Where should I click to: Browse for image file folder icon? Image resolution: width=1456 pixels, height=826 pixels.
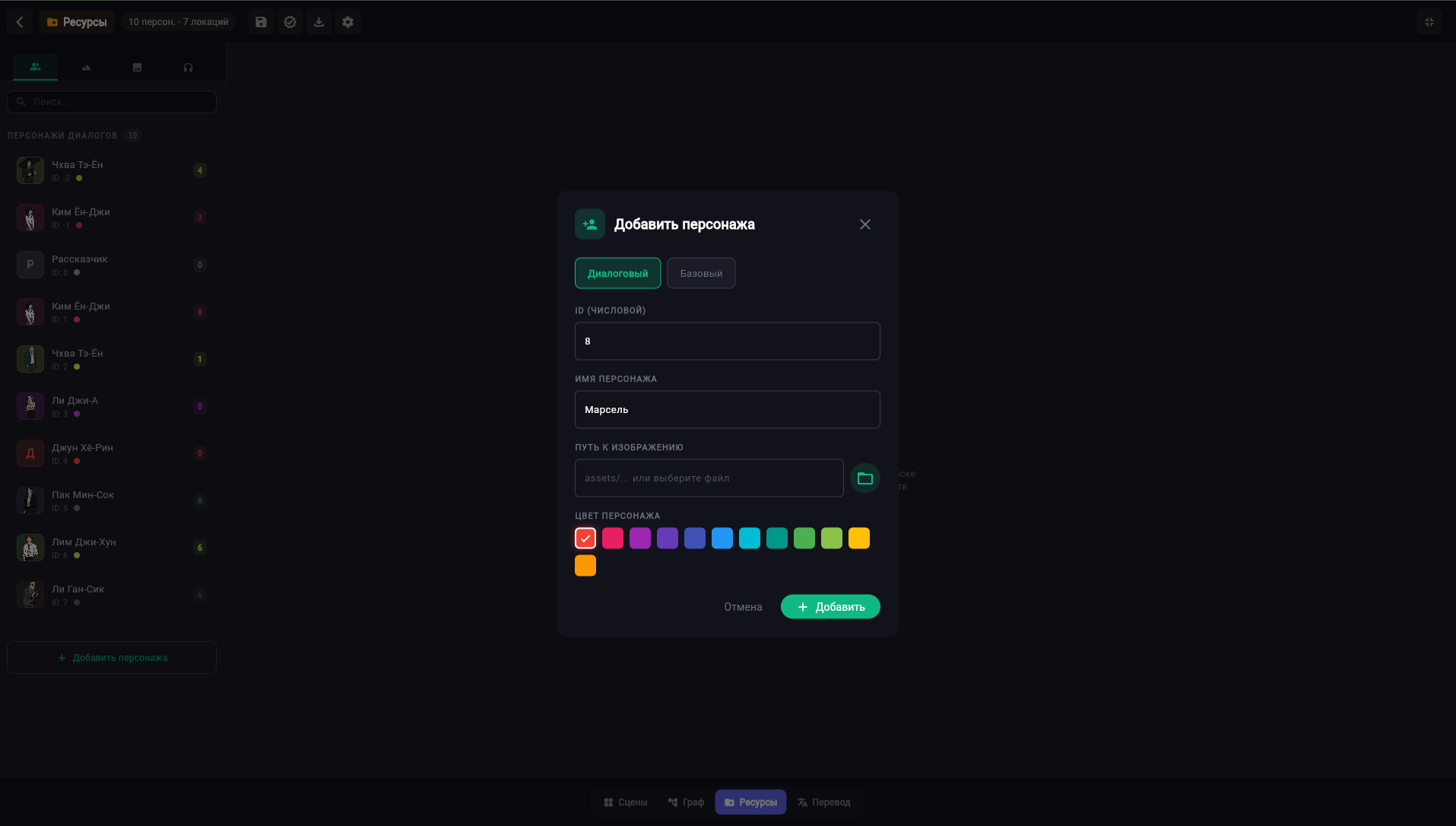864,478
